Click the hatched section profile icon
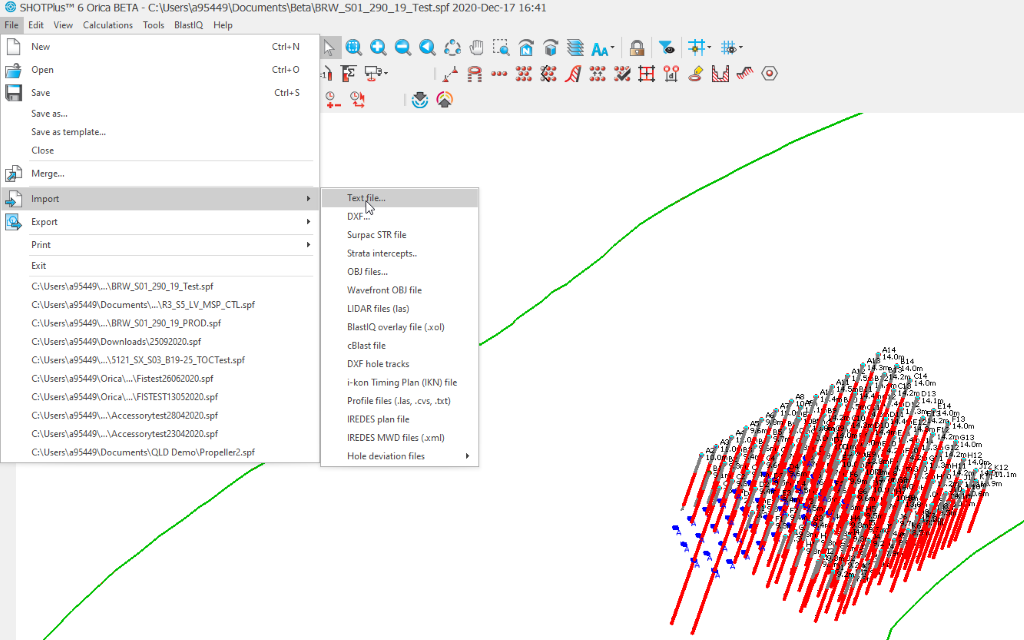Viewport: 1024px width, 640px height. [720, 74]
